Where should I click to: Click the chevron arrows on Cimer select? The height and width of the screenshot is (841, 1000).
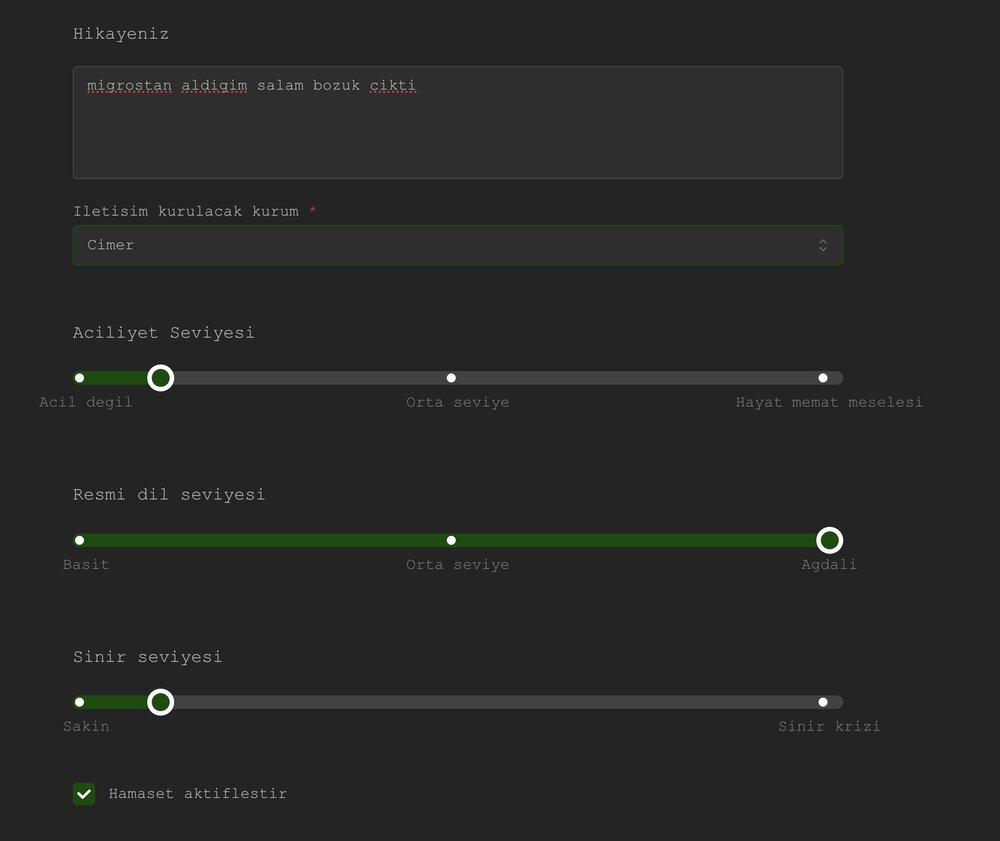(x=822, y=245)
